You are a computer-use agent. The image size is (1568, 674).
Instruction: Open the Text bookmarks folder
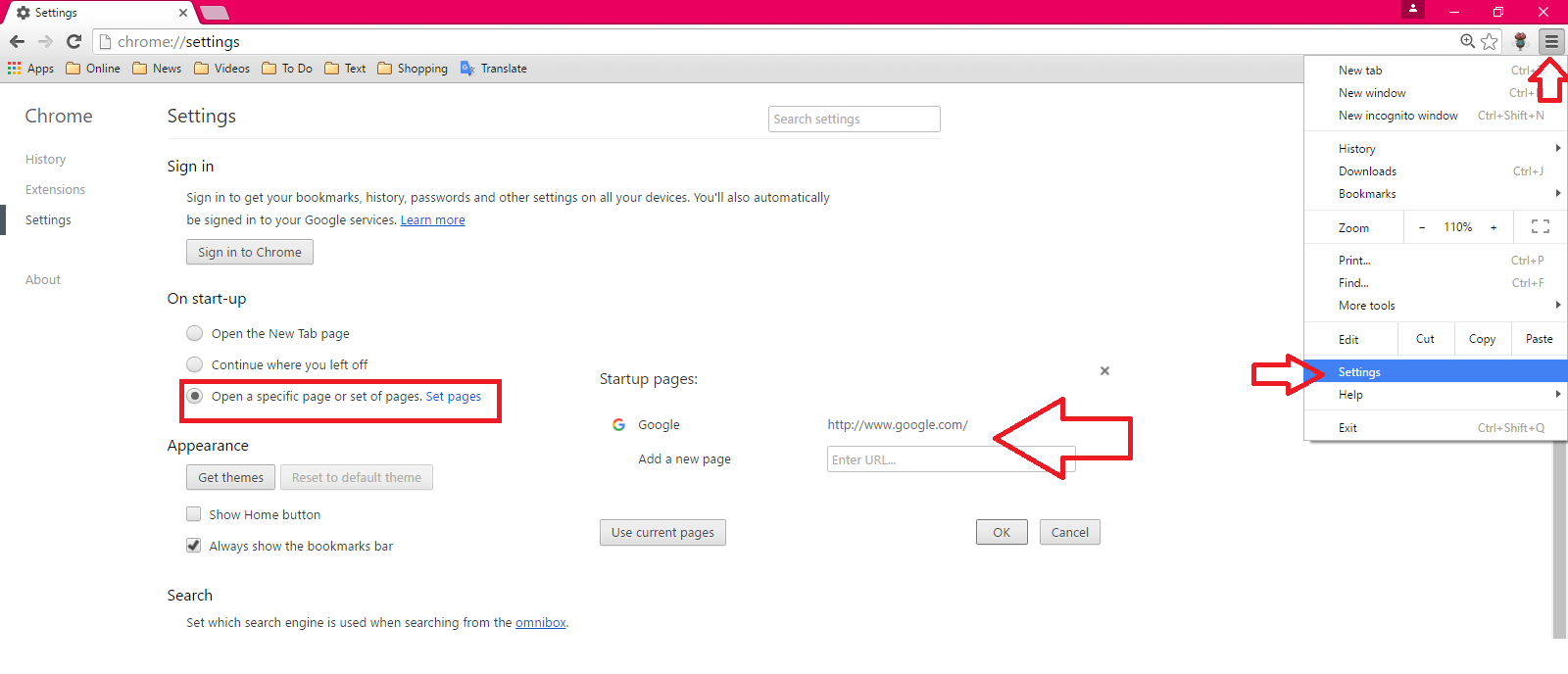(x=345, y=69)
